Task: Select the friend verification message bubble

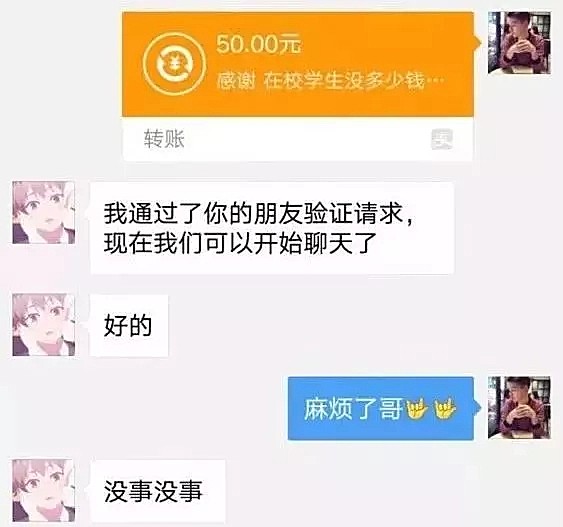Action: click(x=272, y=228)
